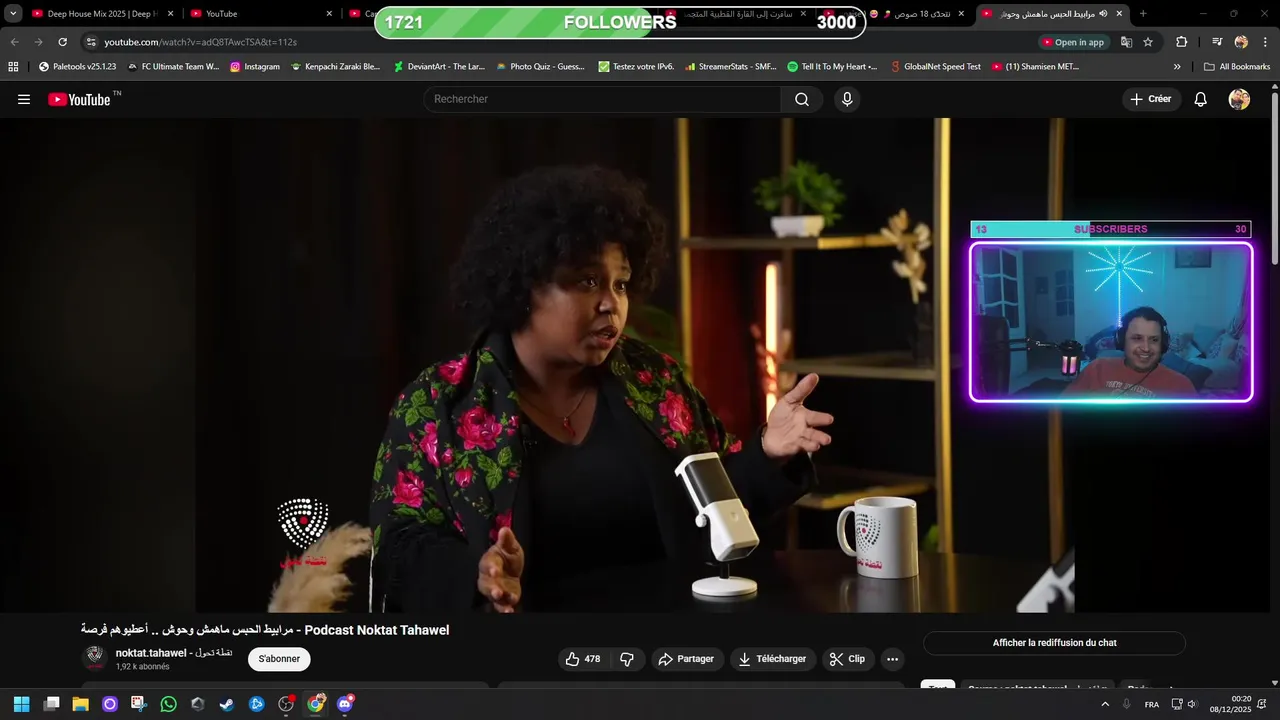Open Chrome extensions puzzle icon
Screen dimensions: 1280x720
[1181, 42]
